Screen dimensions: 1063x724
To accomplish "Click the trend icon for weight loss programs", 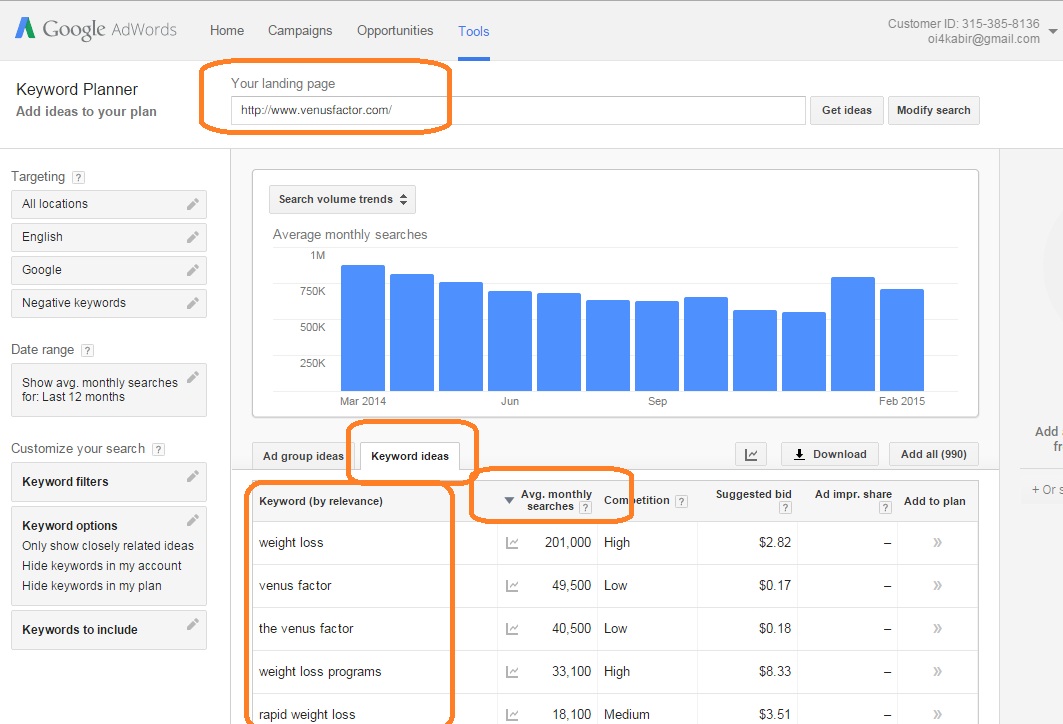I will pyautogui.click(x=512, y=672).
